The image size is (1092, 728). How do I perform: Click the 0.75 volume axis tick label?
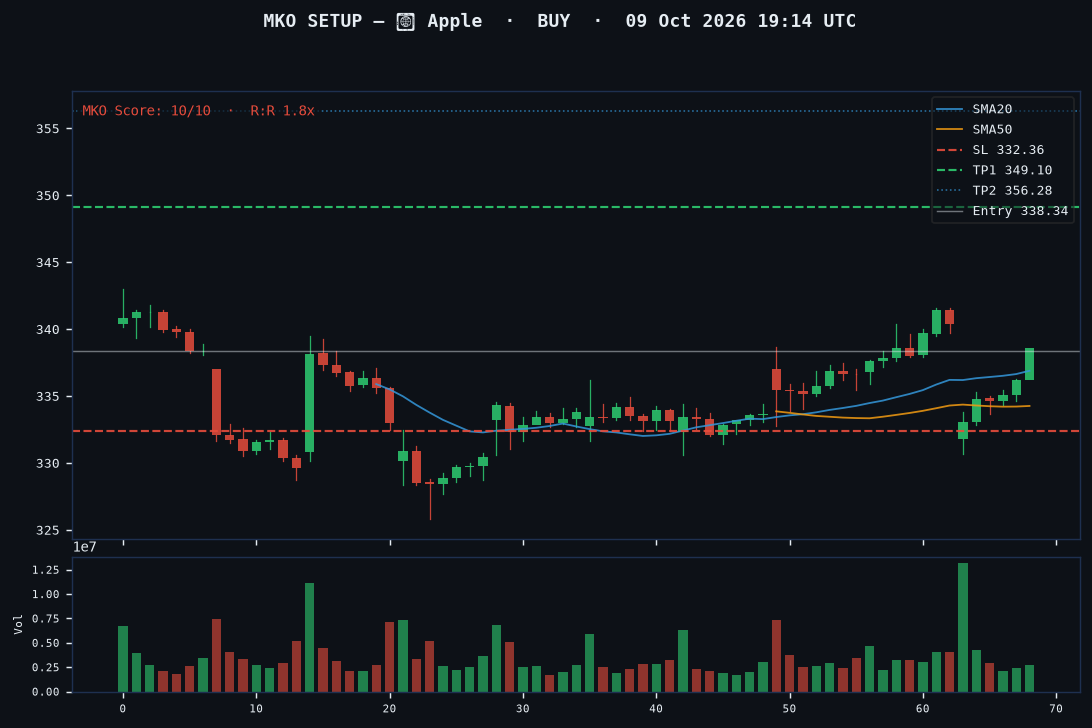click(45, 619)
